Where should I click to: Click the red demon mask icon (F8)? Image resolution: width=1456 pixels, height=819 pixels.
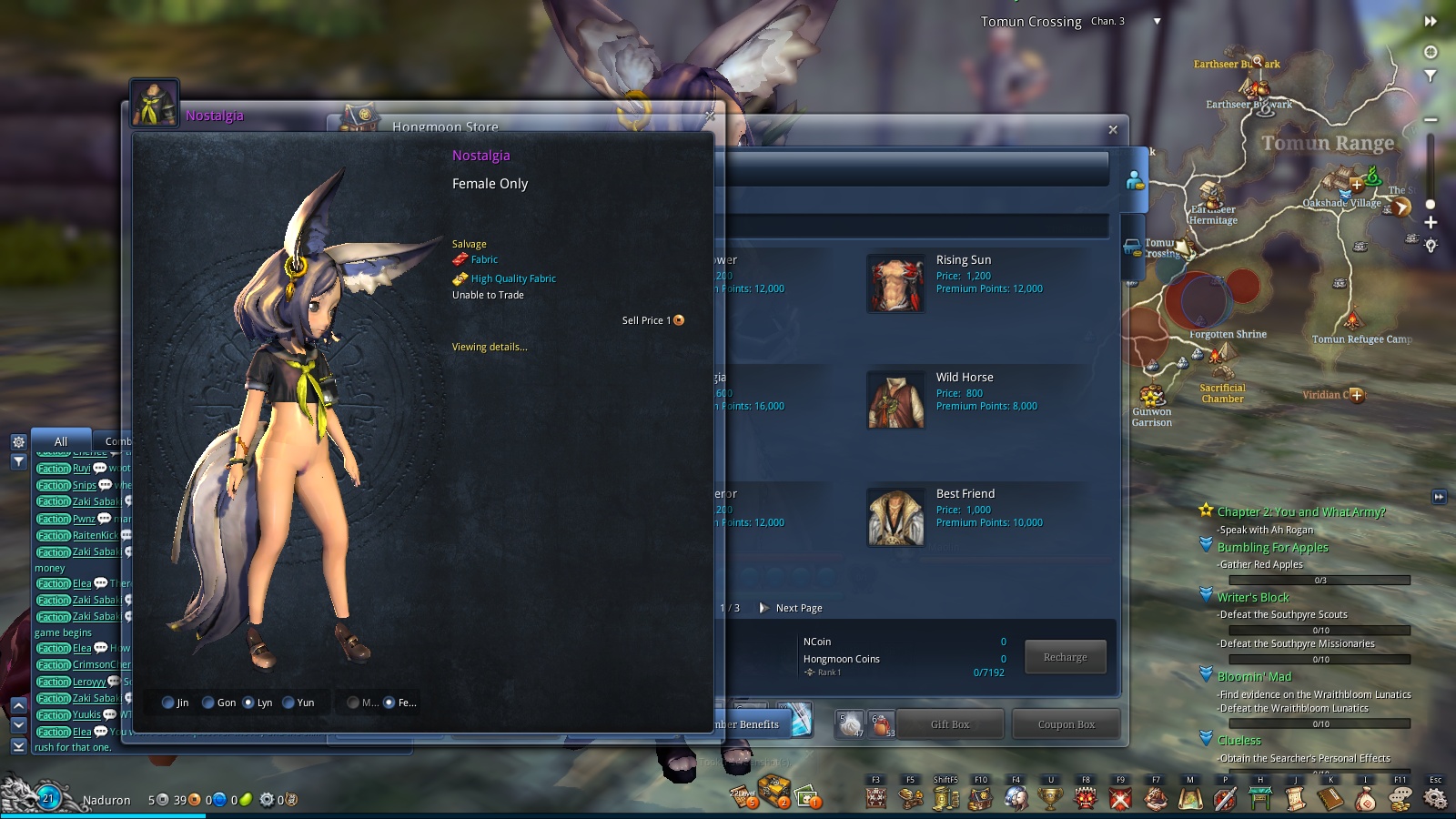[1086, 799]
